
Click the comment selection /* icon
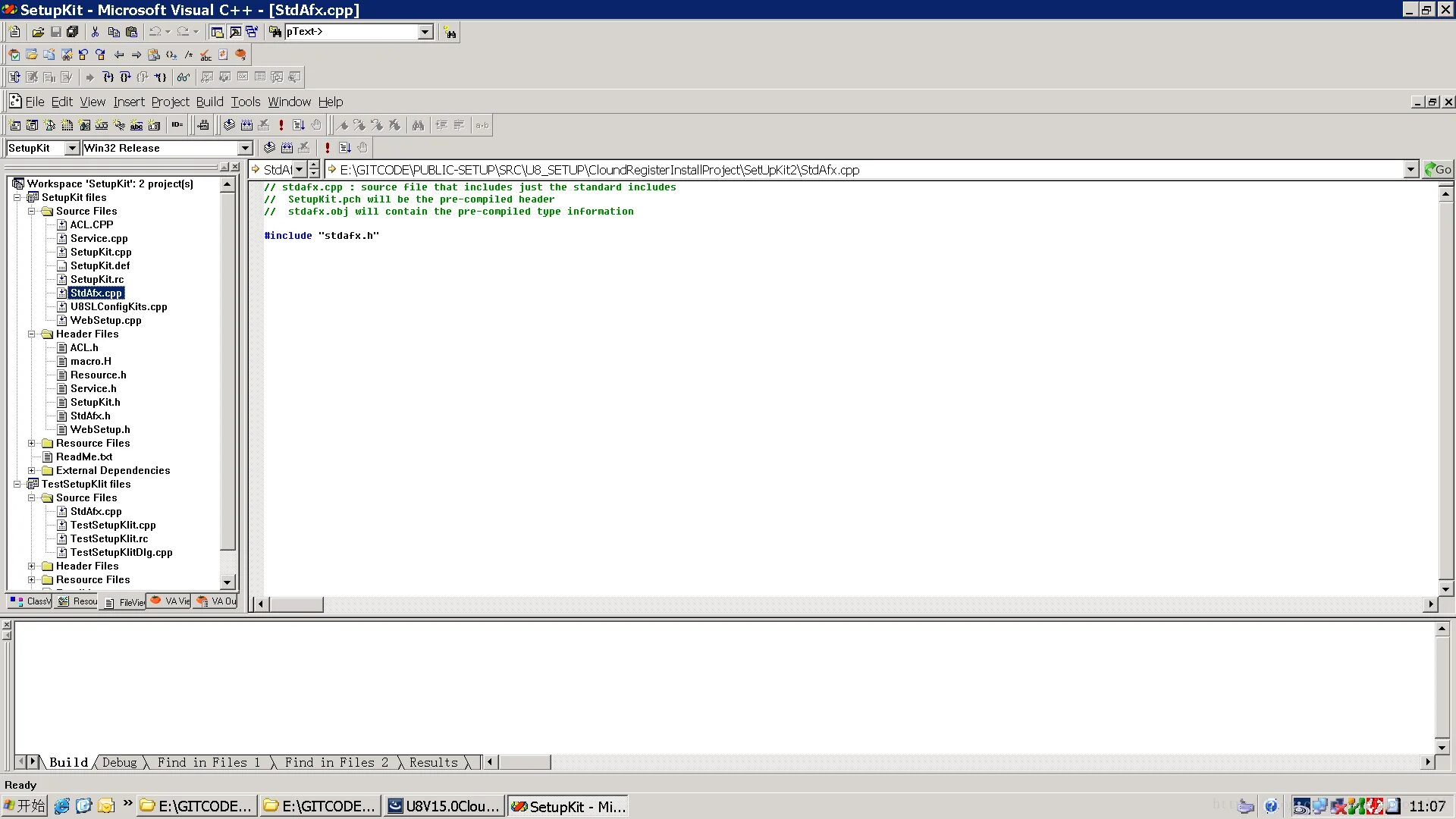coord(189,55)
